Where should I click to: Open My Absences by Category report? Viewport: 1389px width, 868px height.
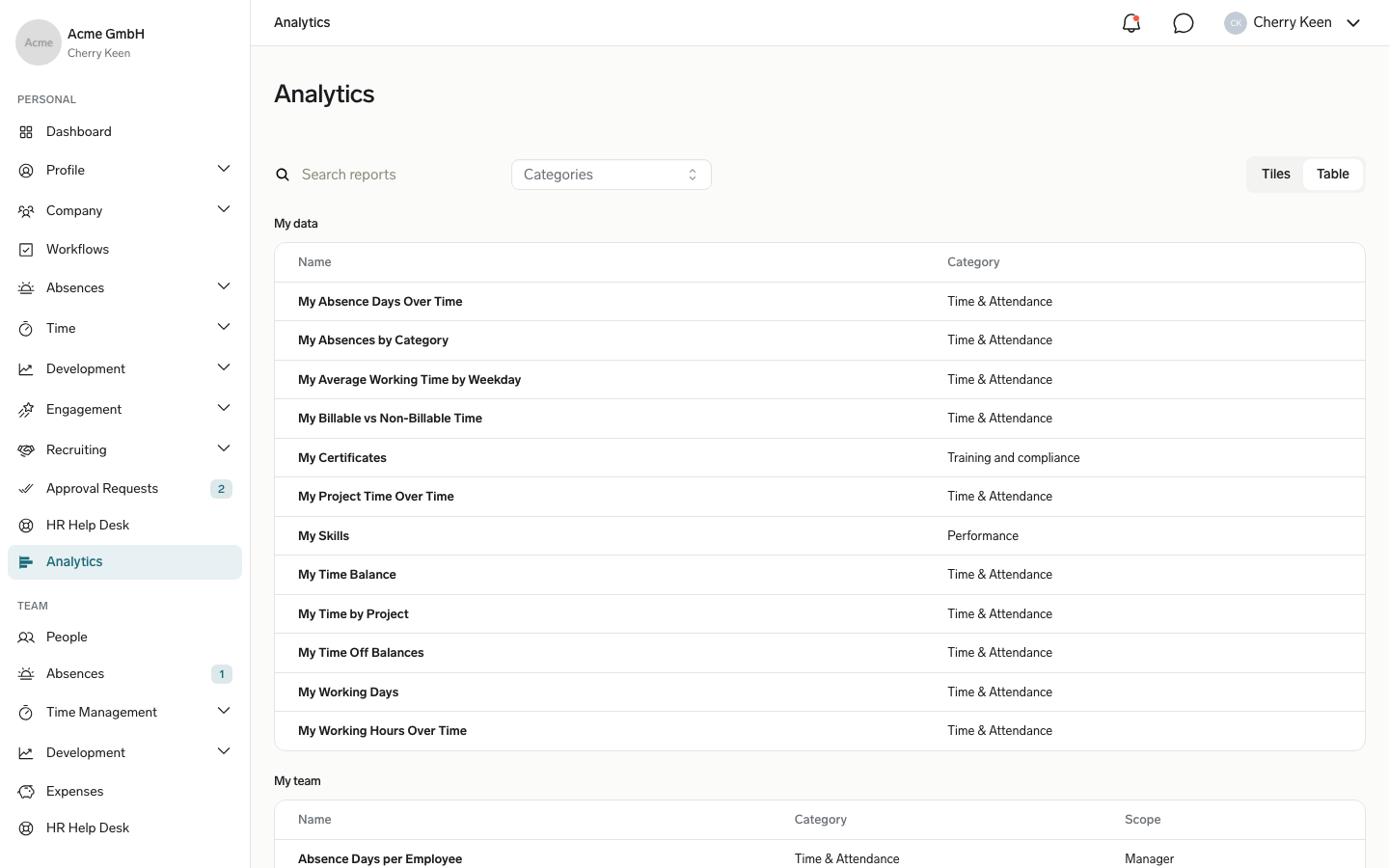373,340
